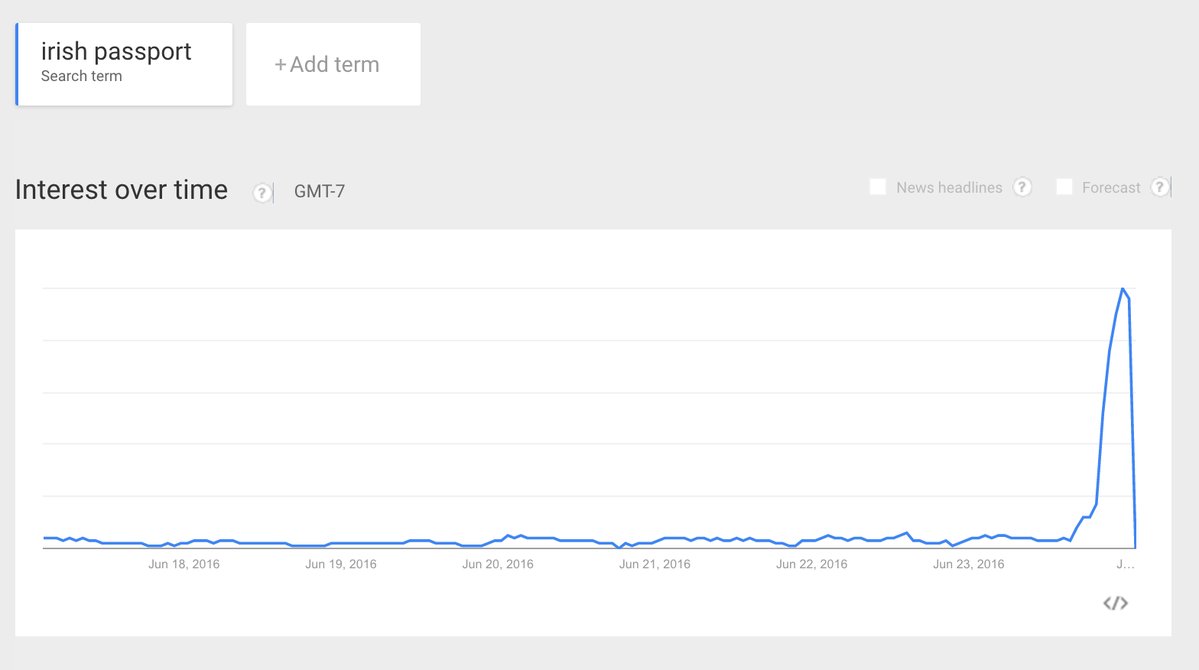The height and width of the screenshot is (670, 1199).
Task: Click the Jun 21, 2016 date marker
Action: click(655, 564)
